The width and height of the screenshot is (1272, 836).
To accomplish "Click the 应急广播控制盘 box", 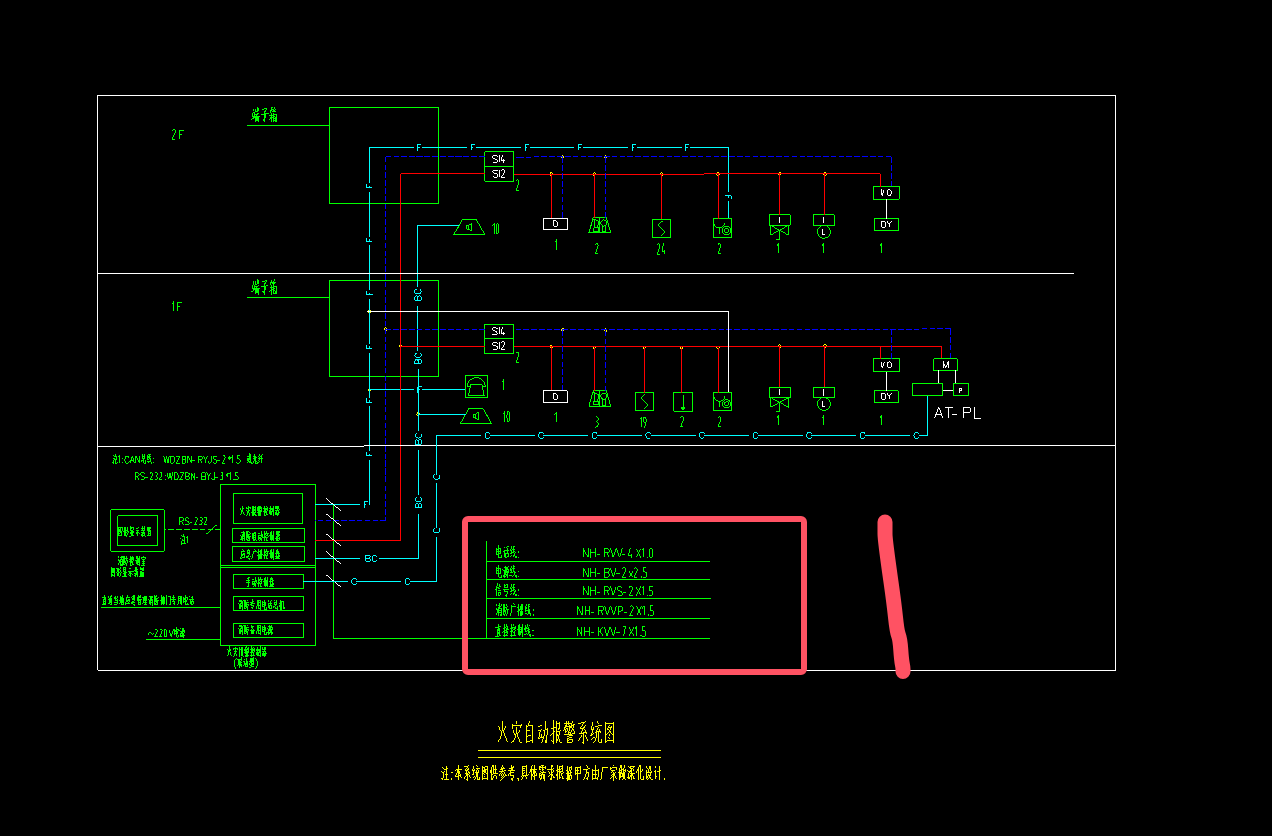I will click(269, 554).
